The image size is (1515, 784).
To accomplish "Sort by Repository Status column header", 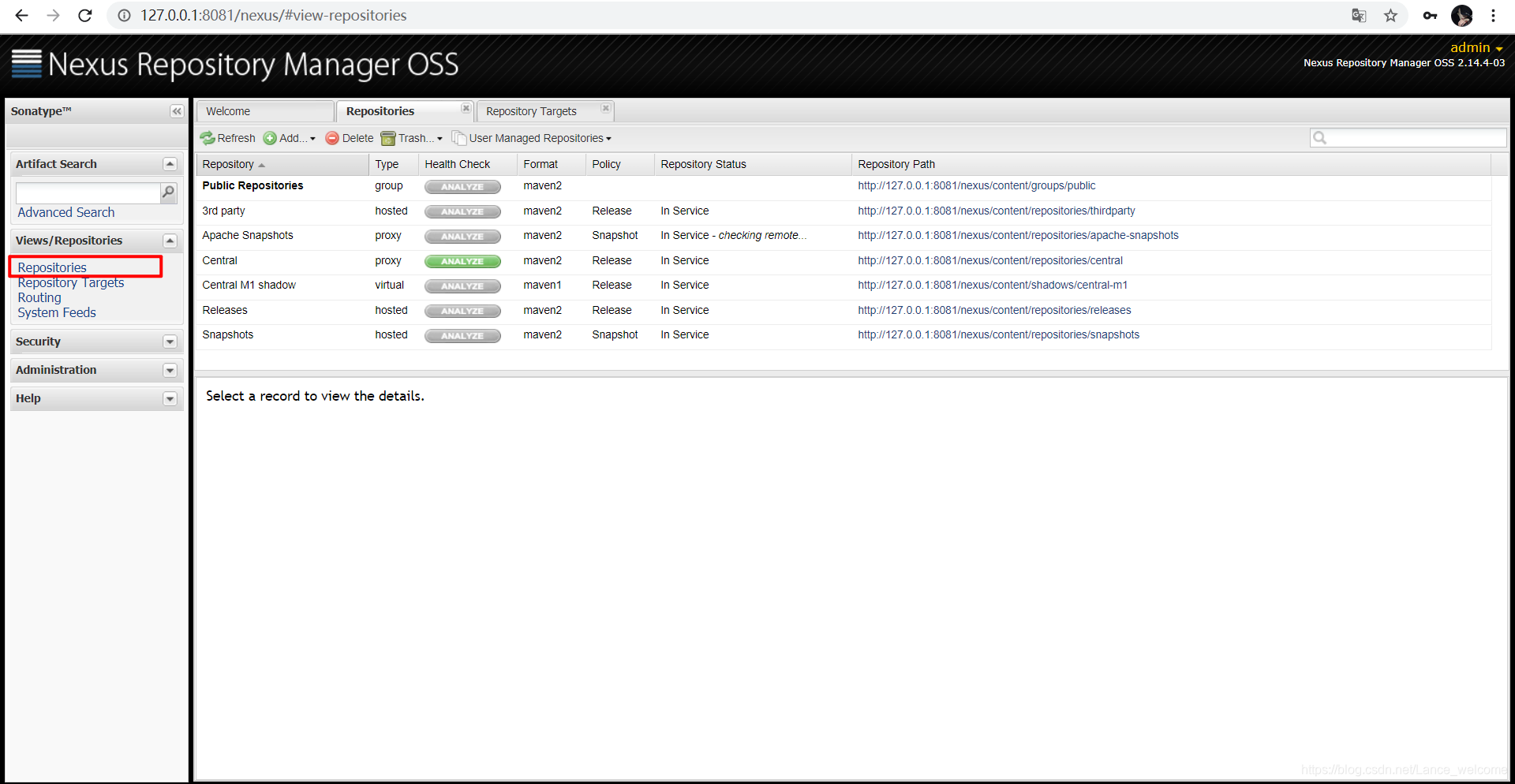I will click(754, 164).
